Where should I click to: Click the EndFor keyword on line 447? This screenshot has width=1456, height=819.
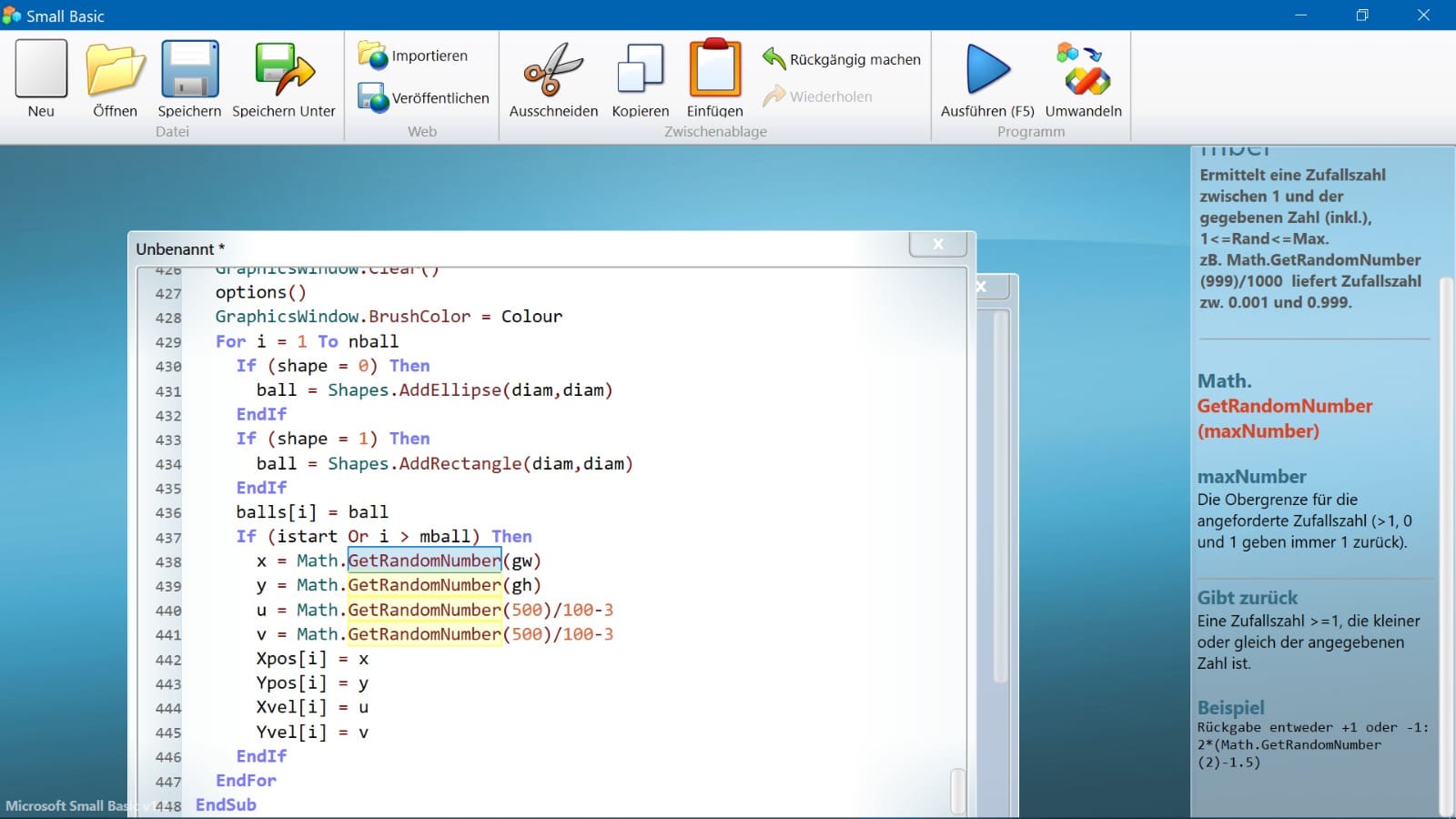click(246, 781)
